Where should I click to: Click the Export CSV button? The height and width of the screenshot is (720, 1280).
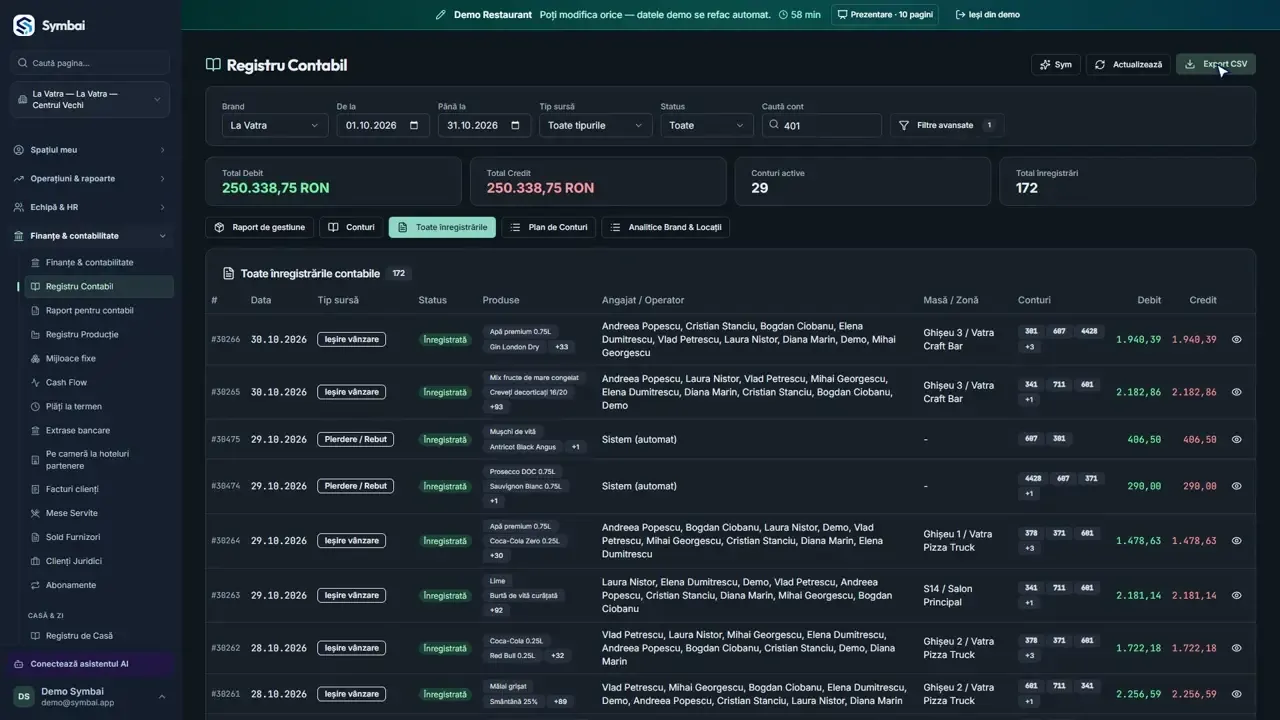(1216, 64)
